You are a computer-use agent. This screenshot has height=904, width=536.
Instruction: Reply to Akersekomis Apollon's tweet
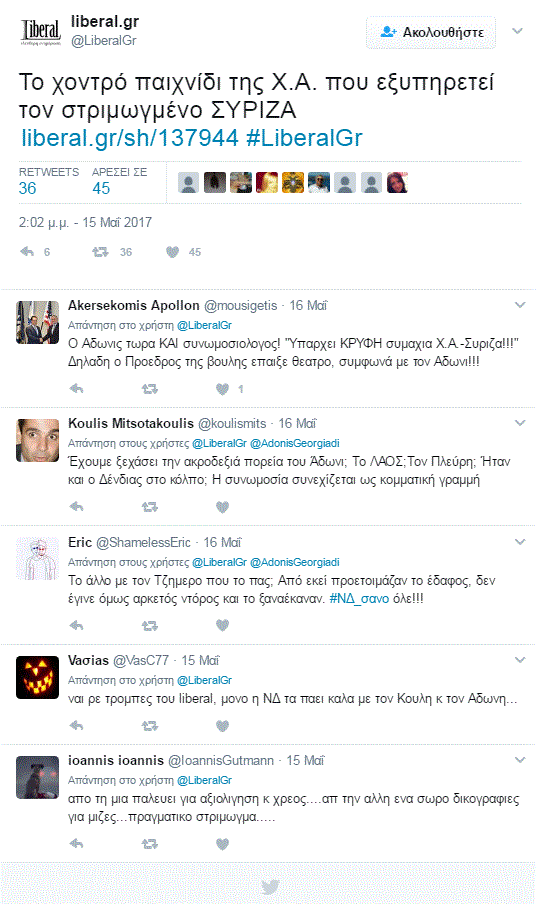click(x=76, y=389)
